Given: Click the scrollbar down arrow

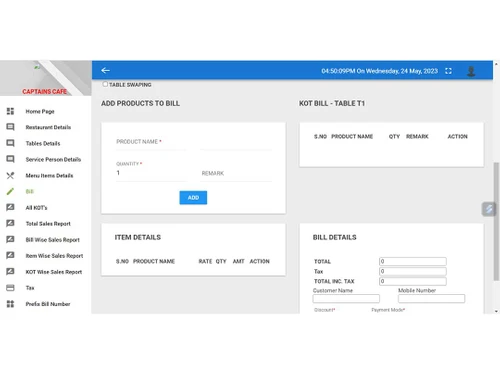Looking at the screenshot, I should [496, 311].
